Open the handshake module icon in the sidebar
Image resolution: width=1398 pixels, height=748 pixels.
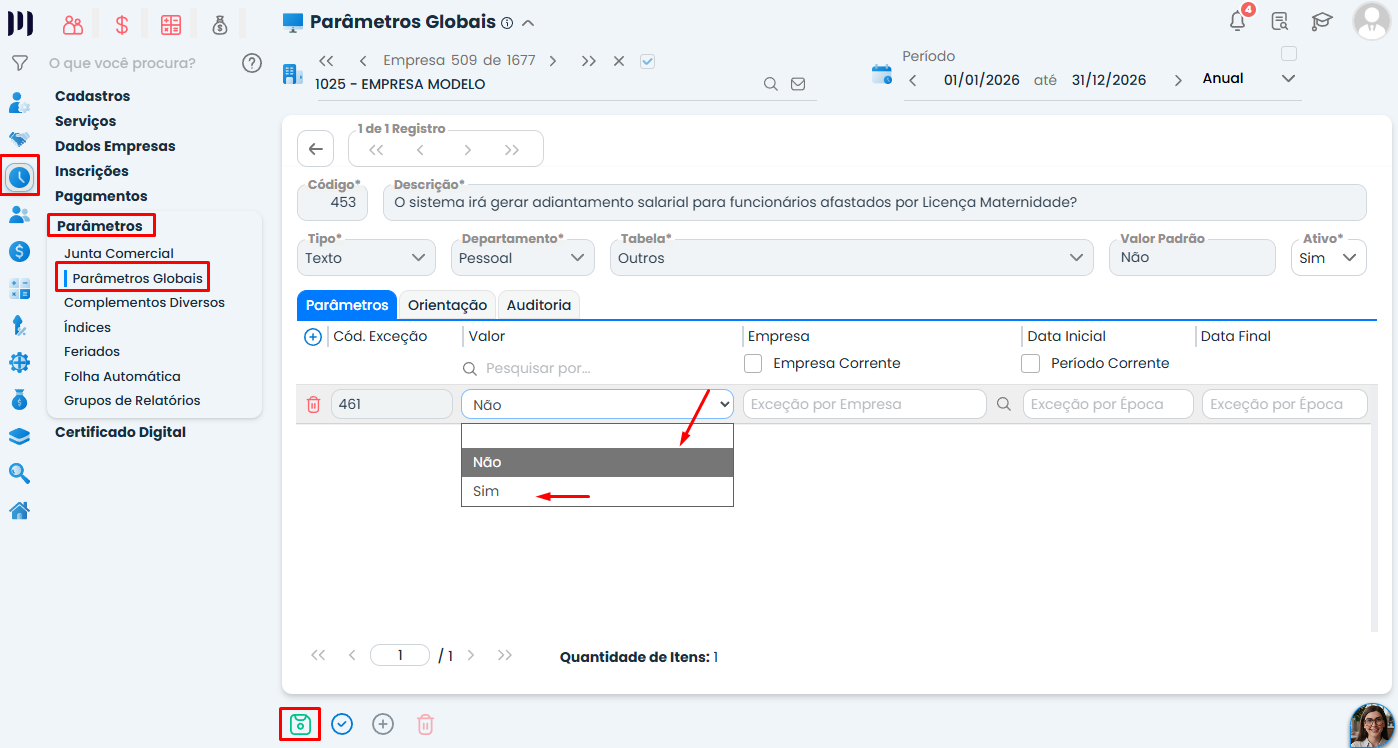(x=19, y=139)
